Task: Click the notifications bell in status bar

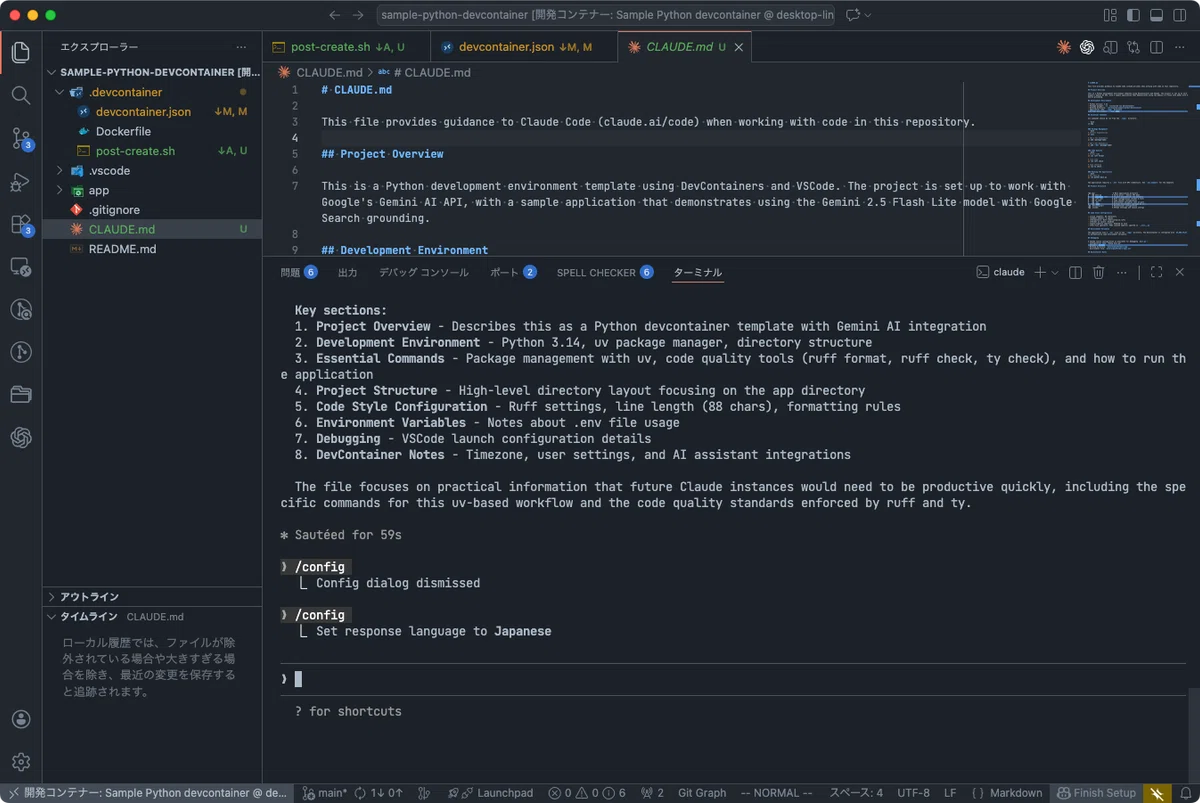Action: pyautogui.click(x=1184, y=793)
